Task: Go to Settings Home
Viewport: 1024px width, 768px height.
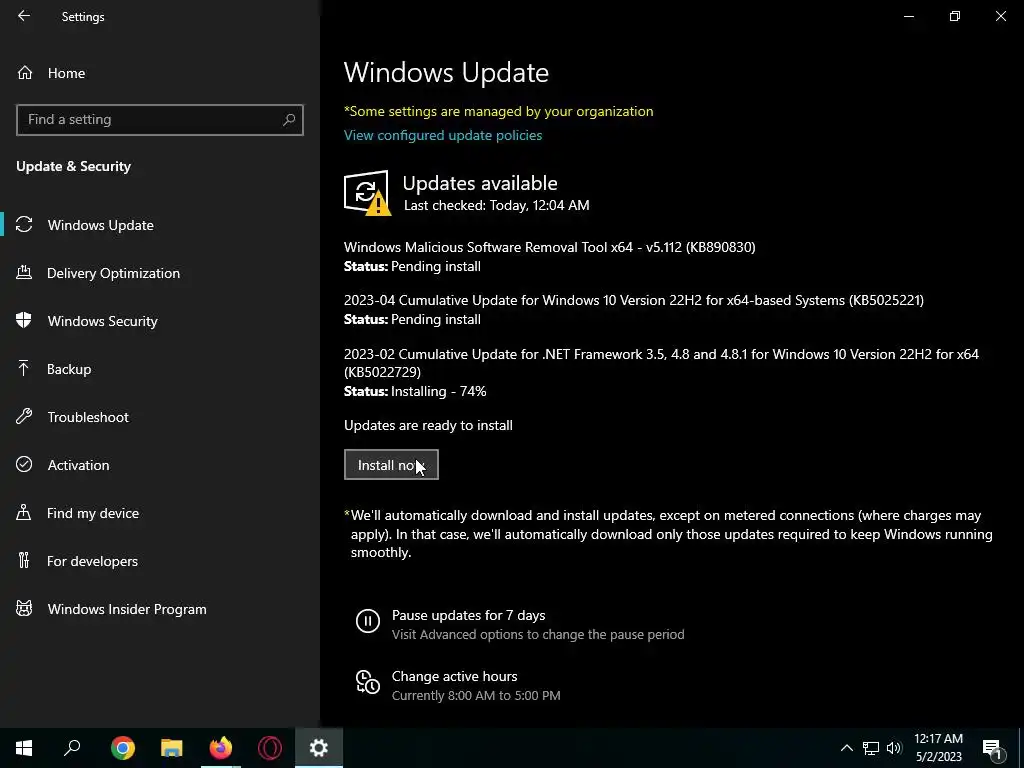Action: coord(66,73)
